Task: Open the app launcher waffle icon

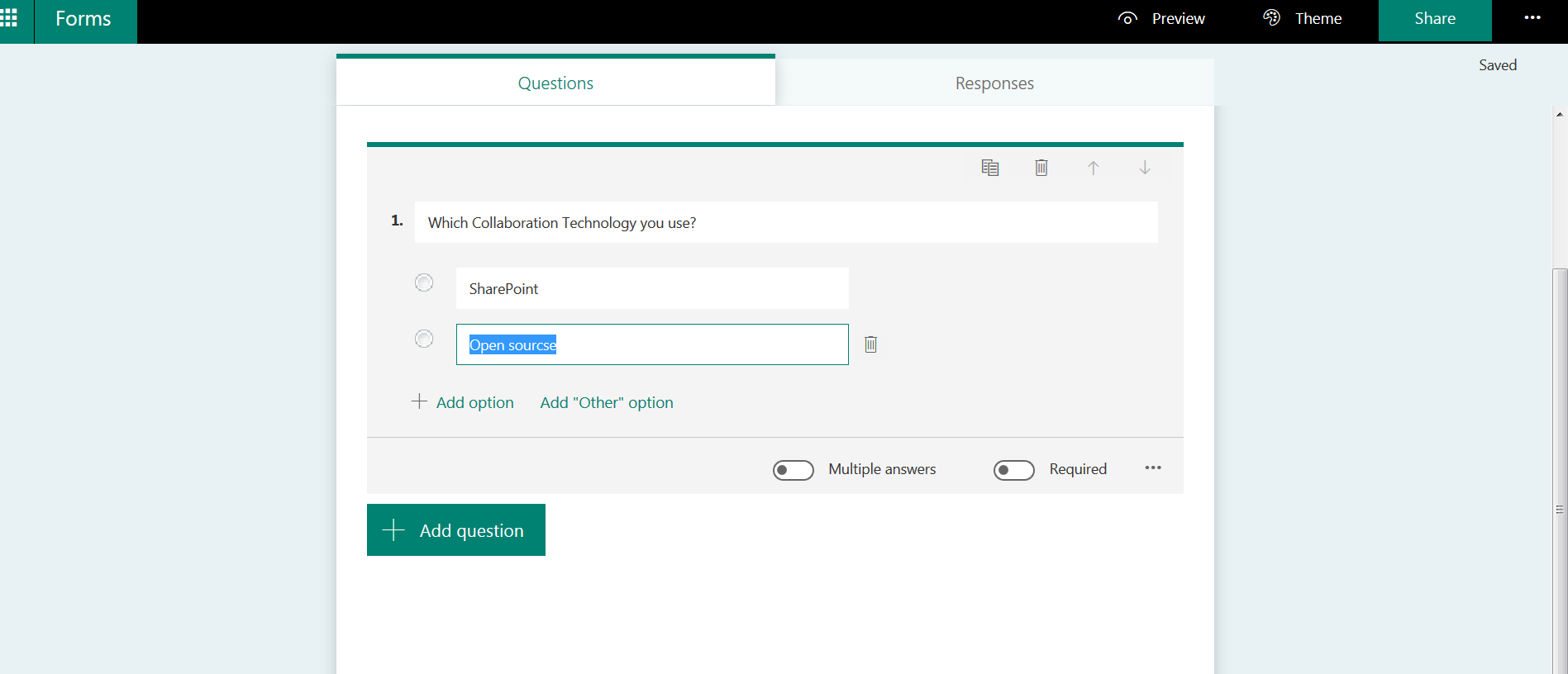Action: pyautogui.click(x=9, y=18)
